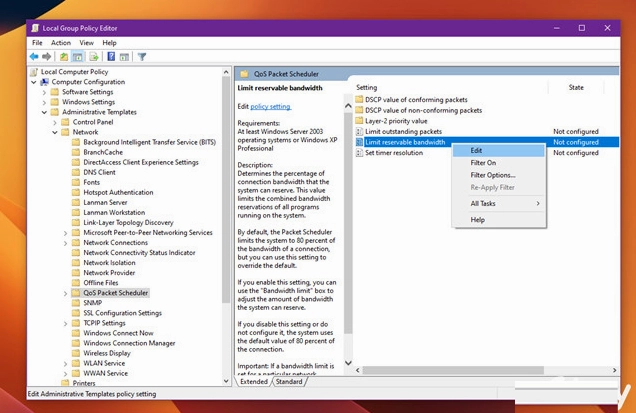Screen dimensions: 636x413
Task: Toggle the Show/Hide Action Pane icon
Action: coord(124,57)
